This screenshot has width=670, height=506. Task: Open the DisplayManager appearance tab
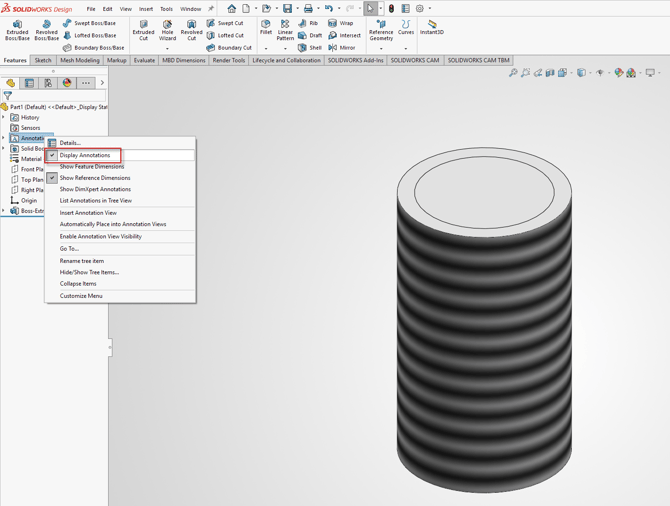point(67,83)
